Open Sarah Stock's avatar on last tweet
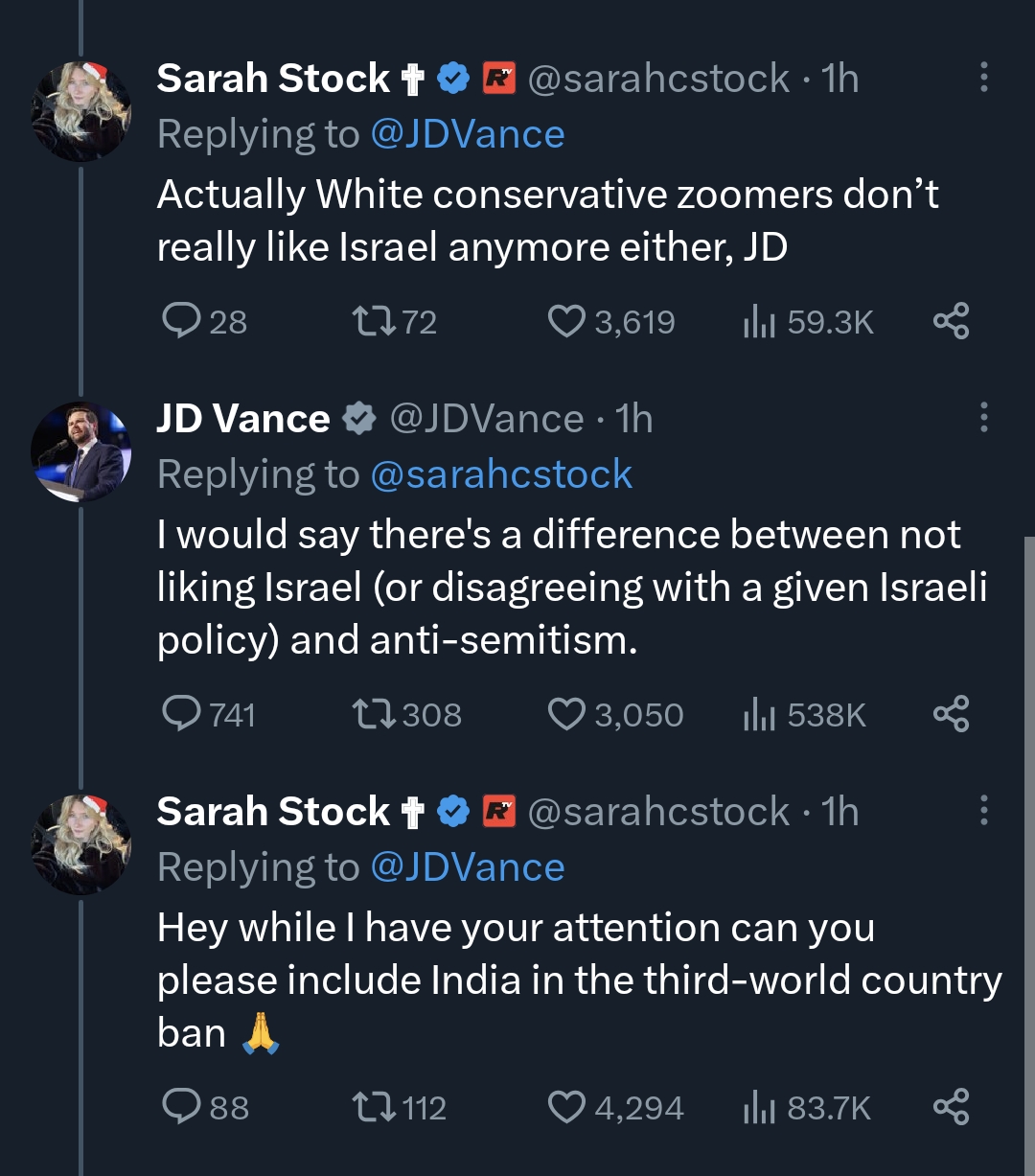The height and width of the screenshot is (1176, 1035). tap(80, 844)
